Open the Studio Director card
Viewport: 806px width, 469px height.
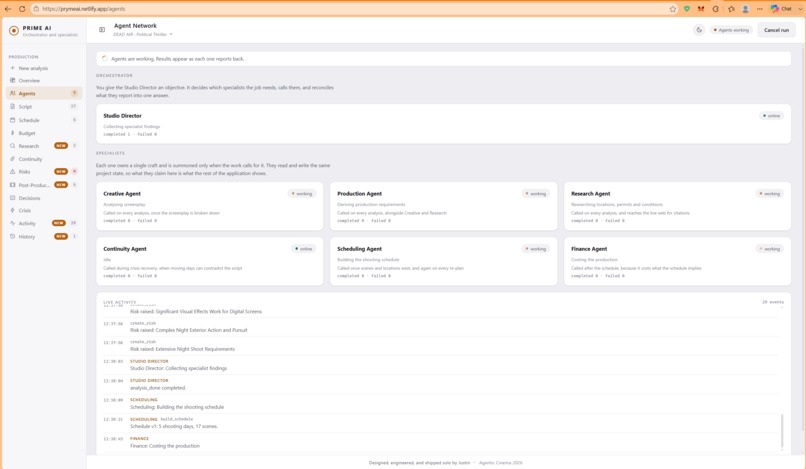(443, 124)
